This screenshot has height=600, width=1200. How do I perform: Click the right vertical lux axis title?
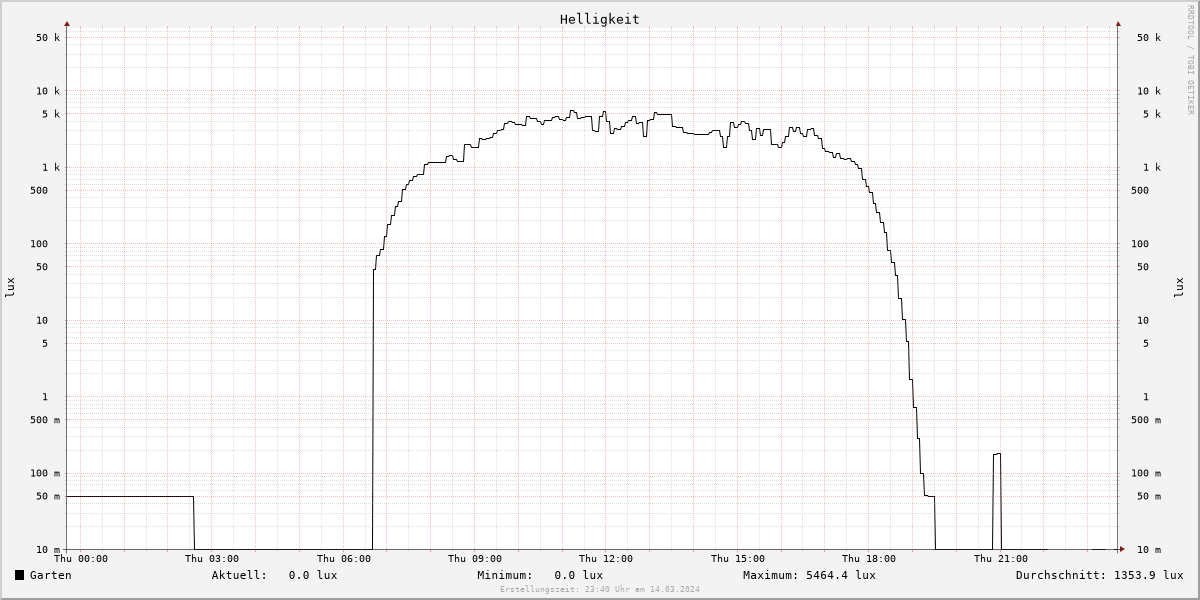pyautogui.click(x=1178, y=287)
